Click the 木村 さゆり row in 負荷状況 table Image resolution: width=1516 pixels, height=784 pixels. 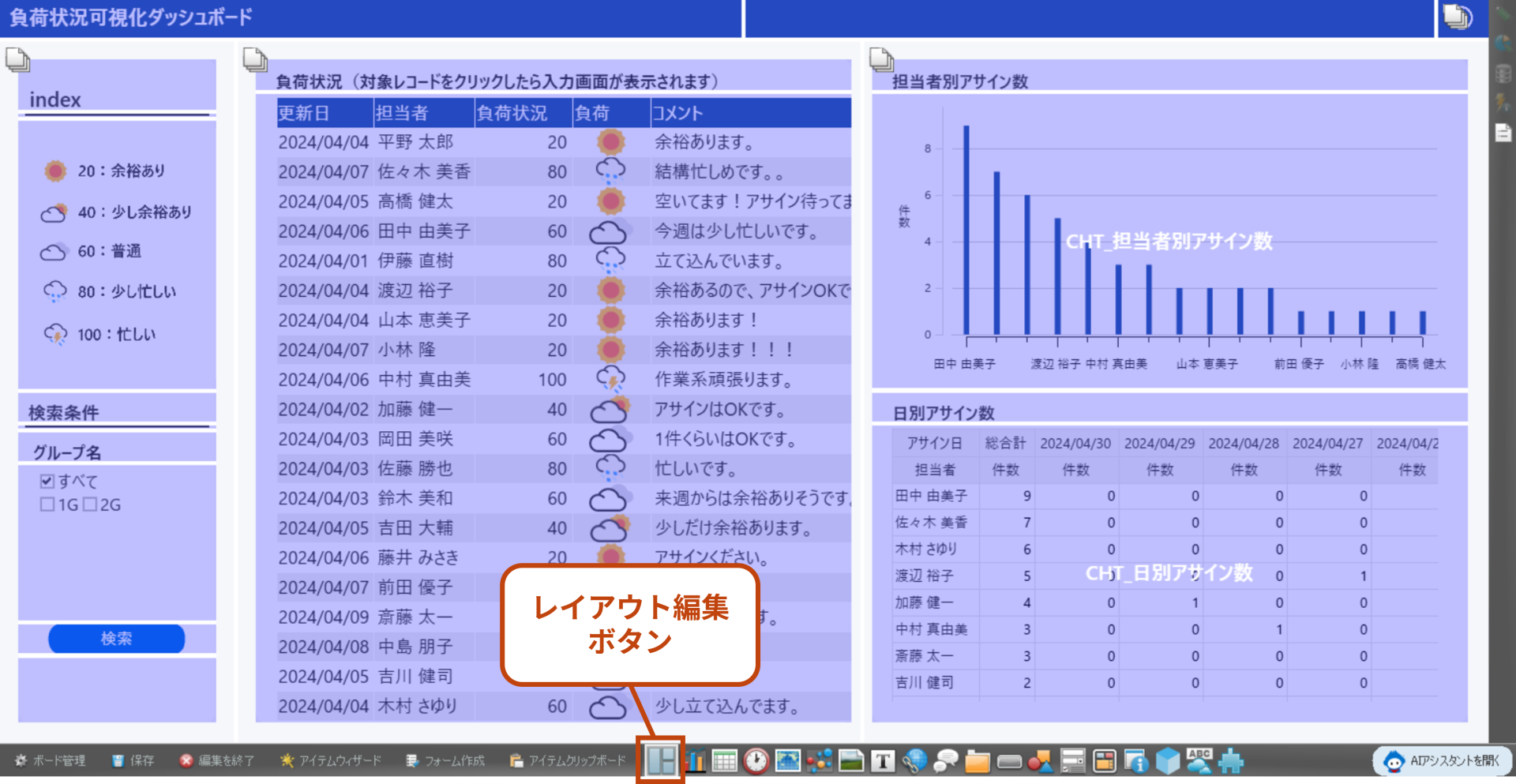pyautogui.click(x=564, y=706)
